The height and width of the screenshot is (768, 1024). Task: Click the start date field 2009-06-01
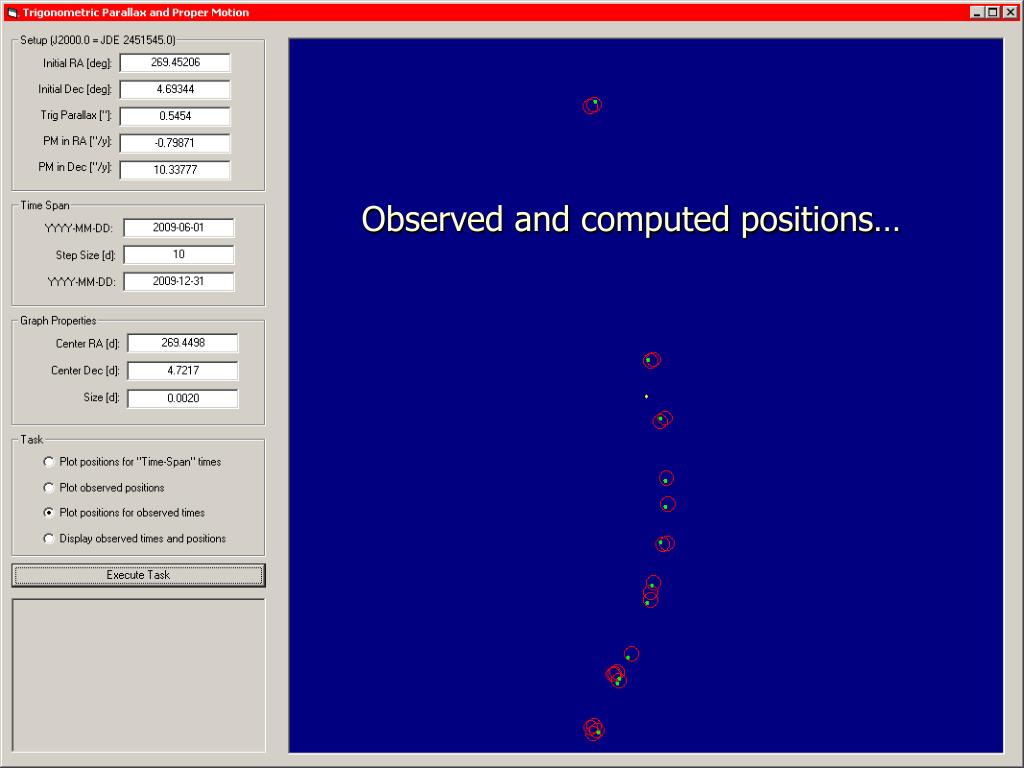[179, 228]
